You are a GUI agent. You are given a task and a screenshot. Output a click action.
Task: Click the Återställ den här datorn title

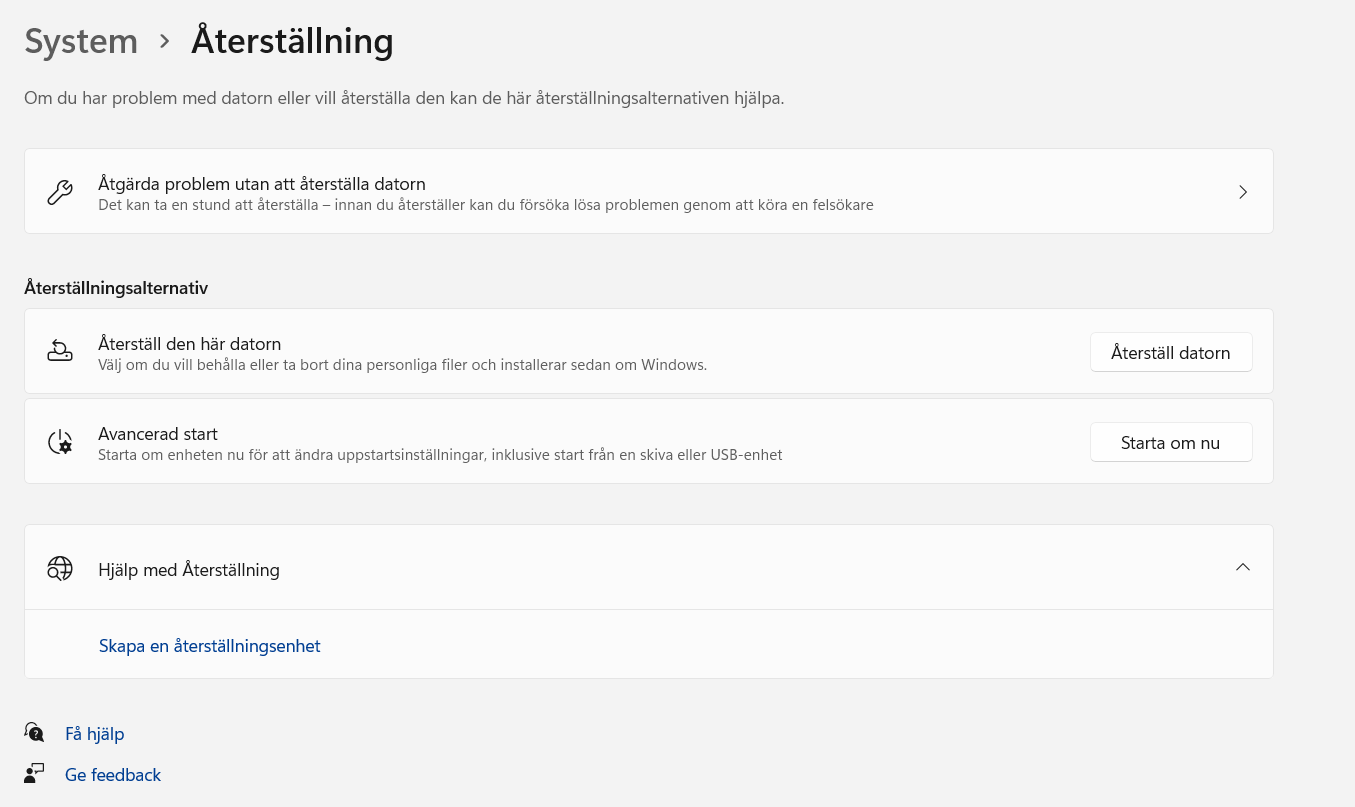click(189, 344)
